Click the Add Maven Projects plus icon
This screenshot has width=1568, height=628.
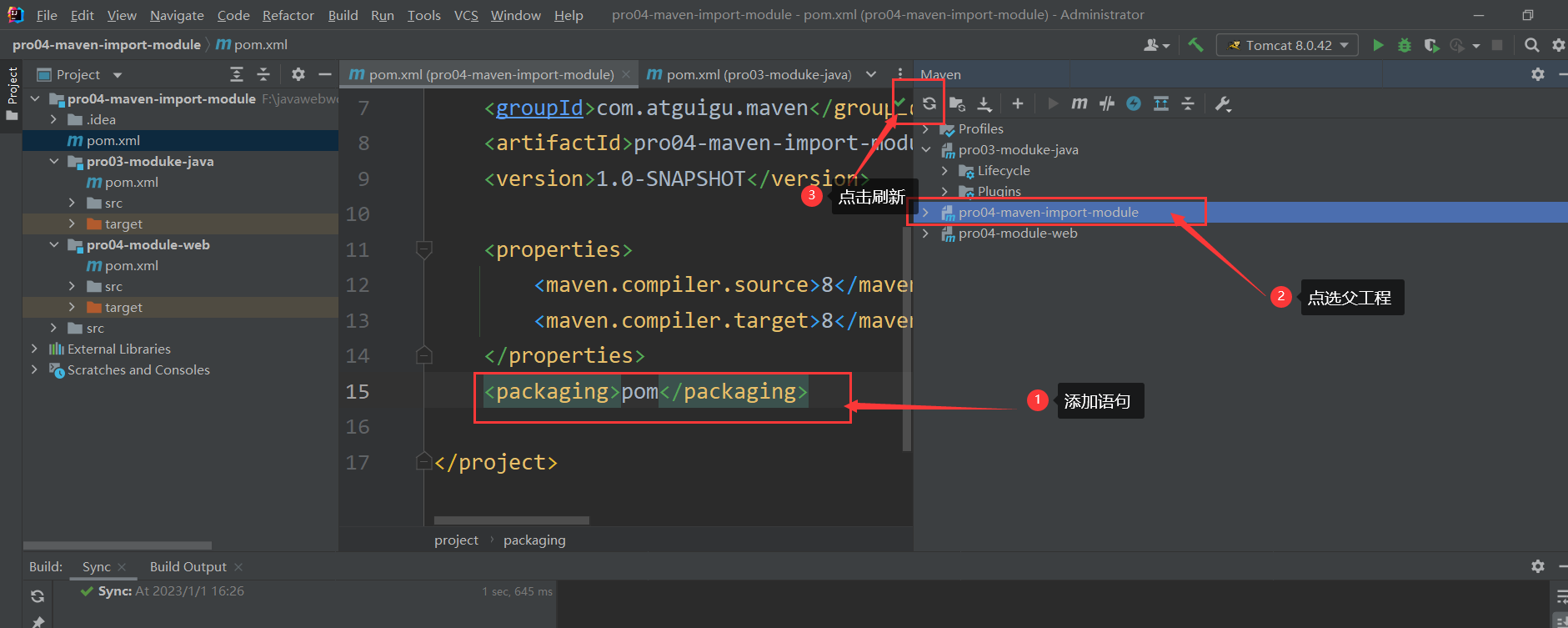click(1018, 103)
